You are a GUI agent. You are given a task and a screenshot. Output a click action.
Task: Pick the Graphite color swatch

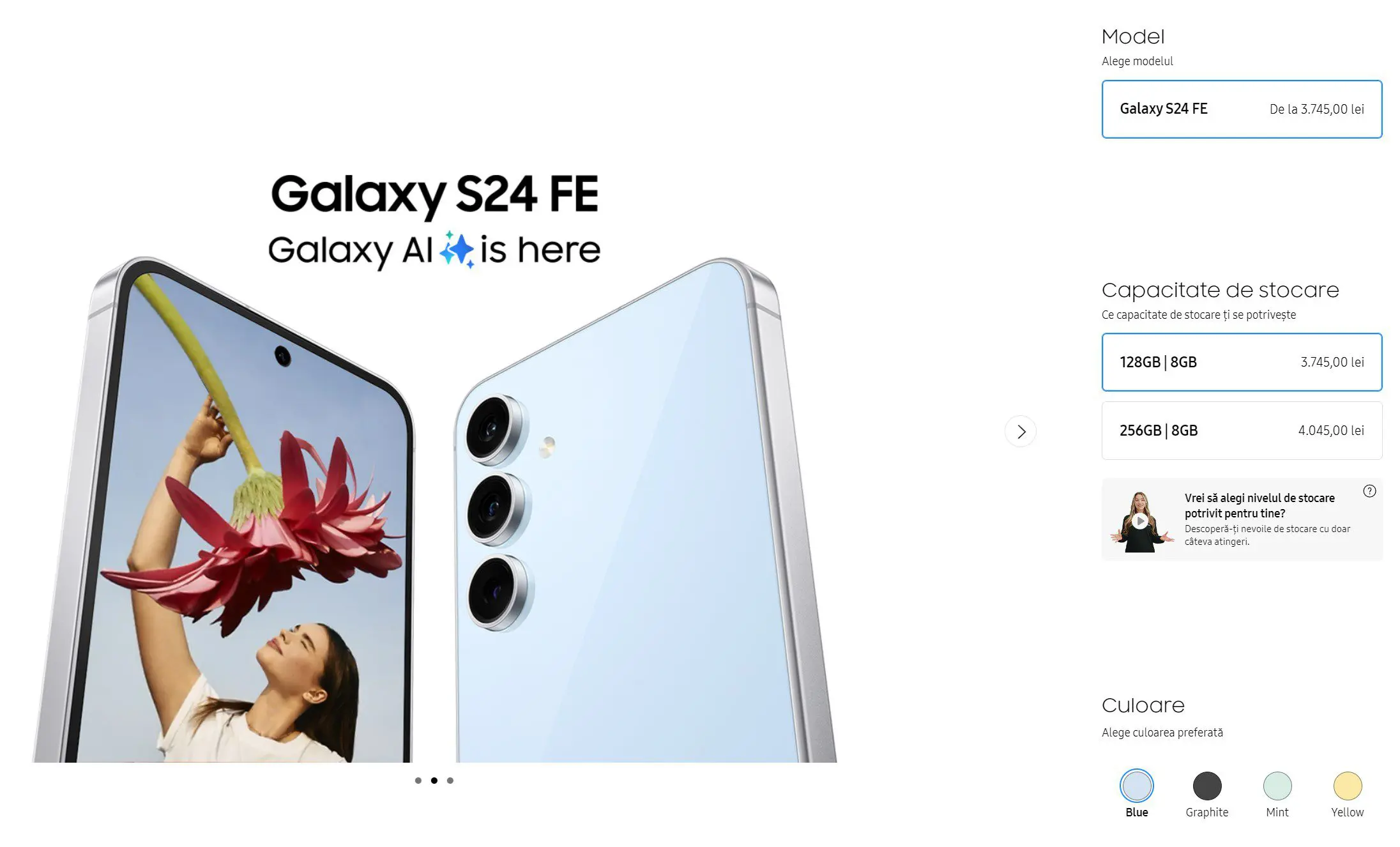1207,786
